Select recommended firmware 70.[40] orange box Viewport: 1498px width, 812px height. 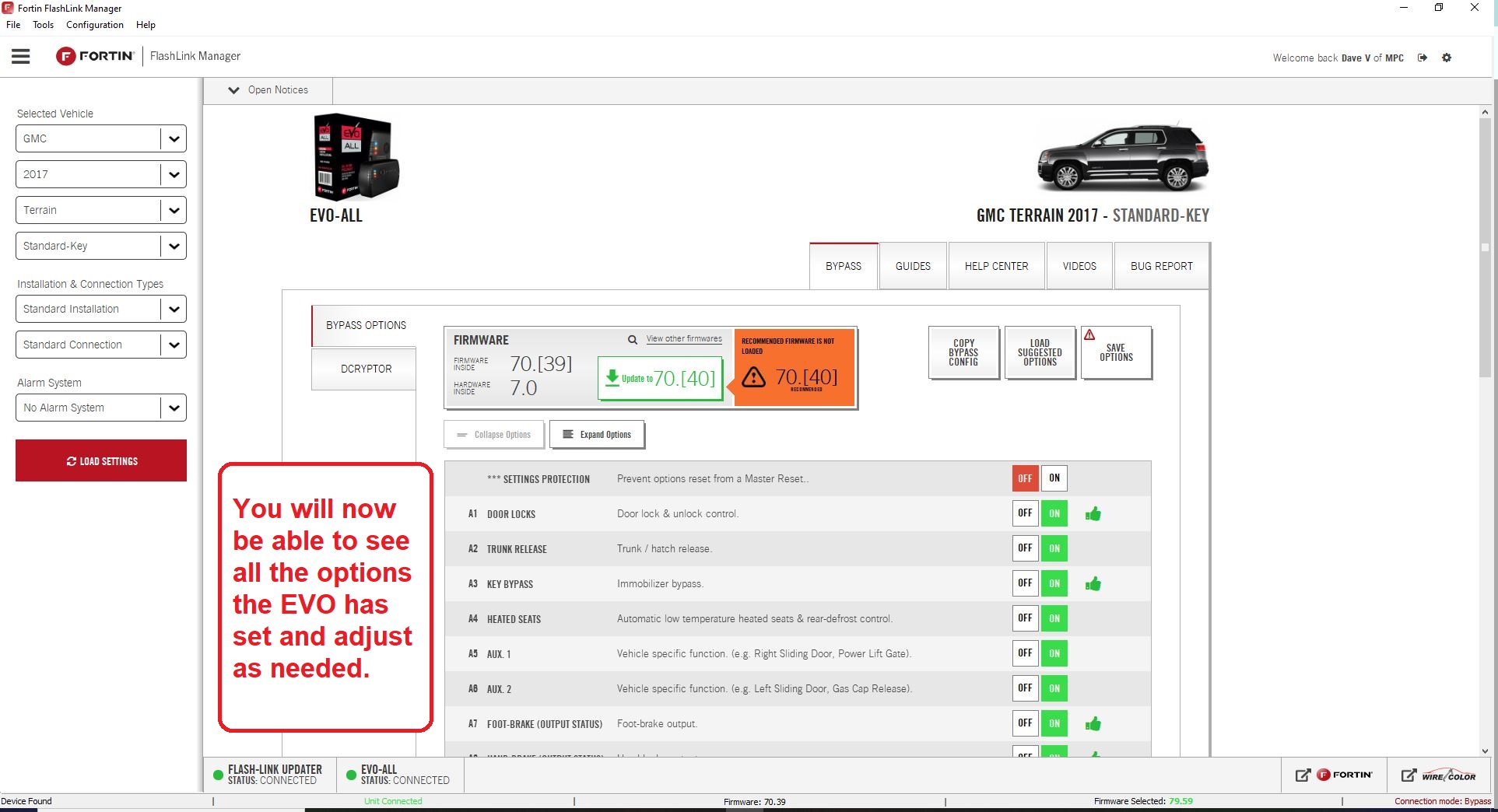pyautogui.click(x=795, y=367)
